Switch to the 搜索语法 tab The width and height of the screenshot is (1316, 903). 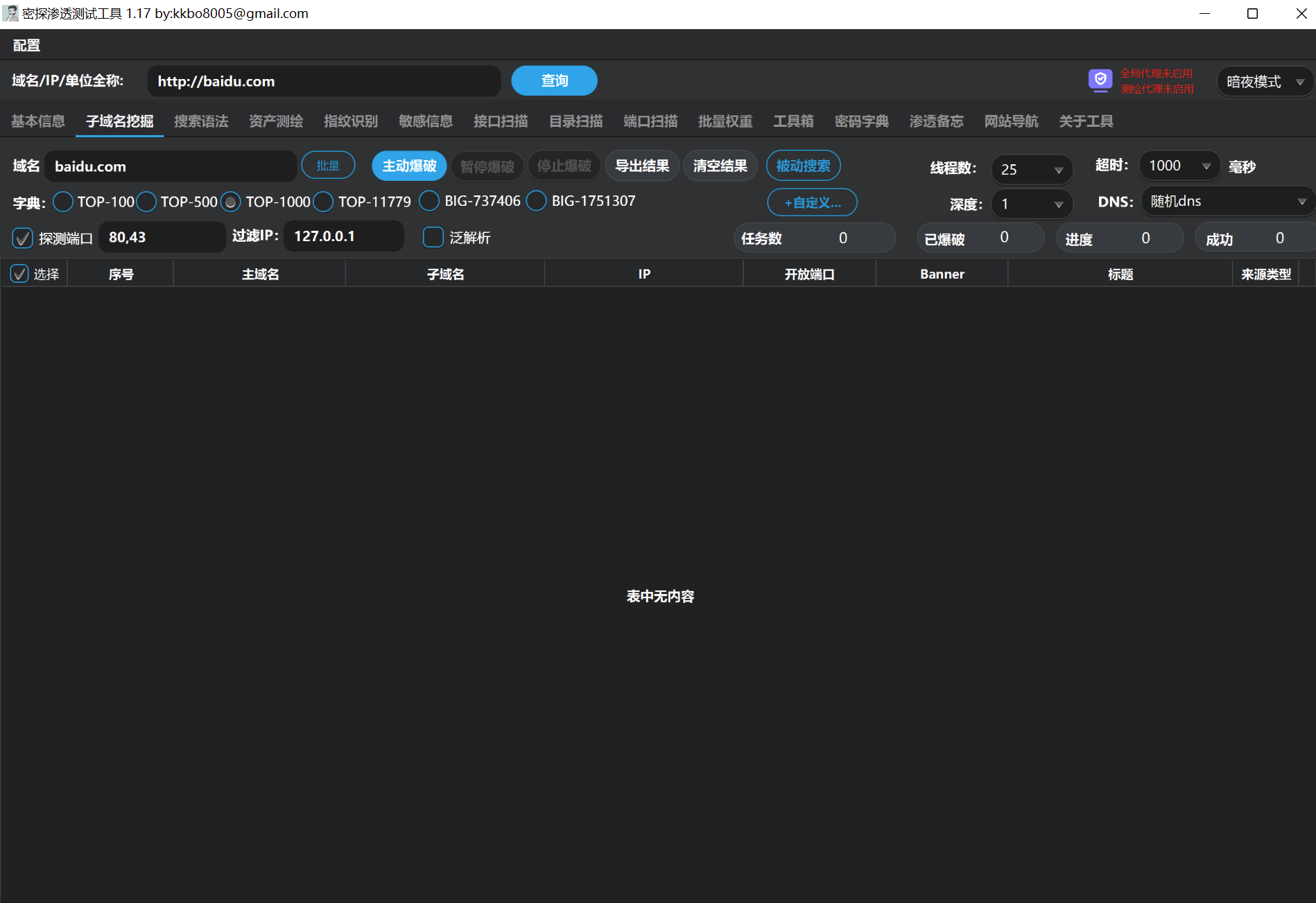point(201,121)
